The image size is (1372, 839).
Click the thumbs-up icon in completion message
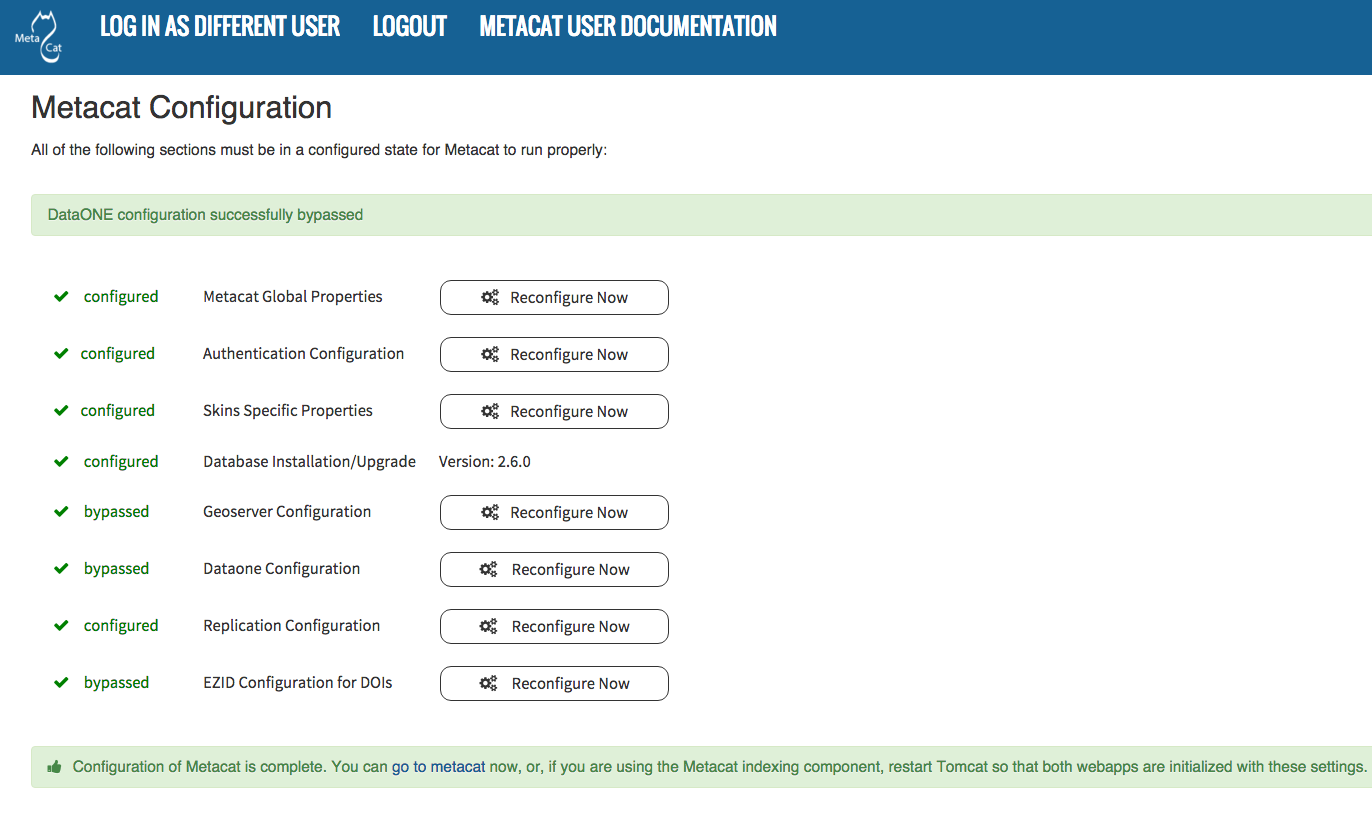click(55, 768)
